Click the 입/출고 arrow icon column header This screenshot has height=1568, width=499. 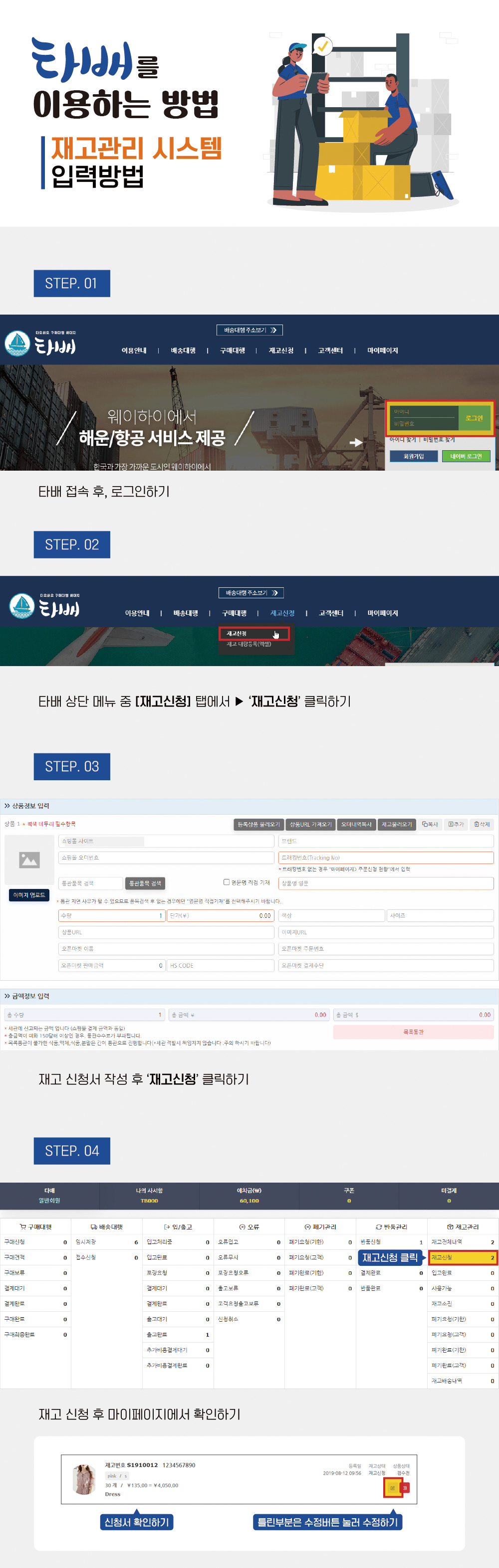178,1226
